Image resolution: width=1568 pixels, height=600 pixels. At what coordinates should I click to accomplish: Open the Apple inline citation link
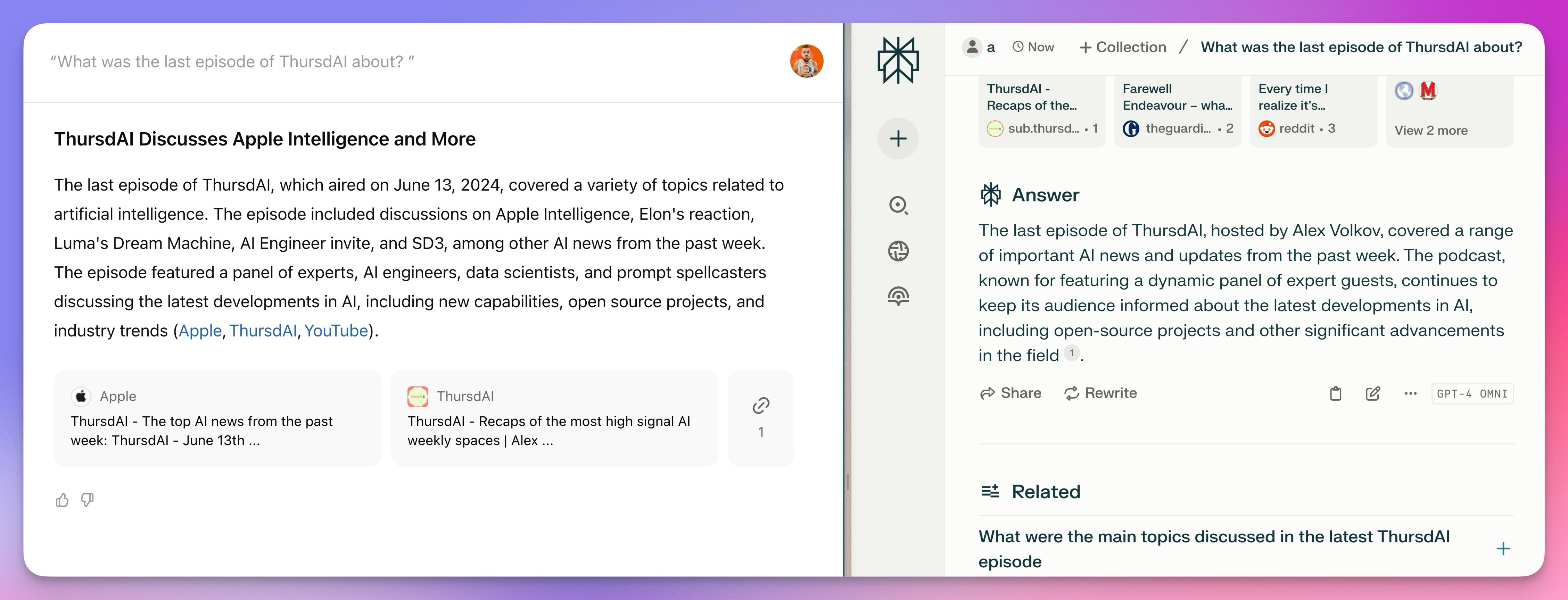(200, 331)
